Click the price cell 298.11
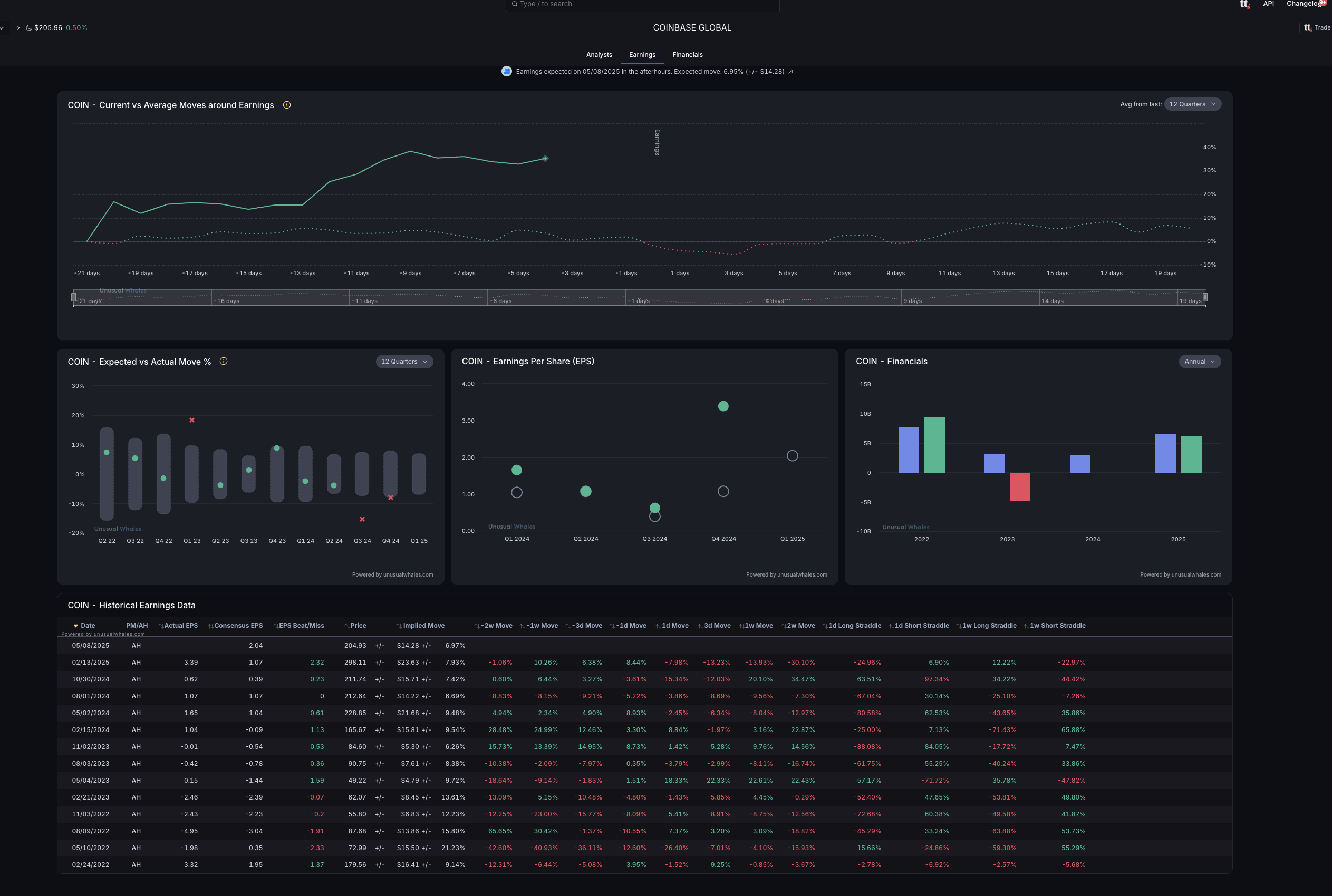The height and width of the screenshot is (896, 1332). point(355,663)
